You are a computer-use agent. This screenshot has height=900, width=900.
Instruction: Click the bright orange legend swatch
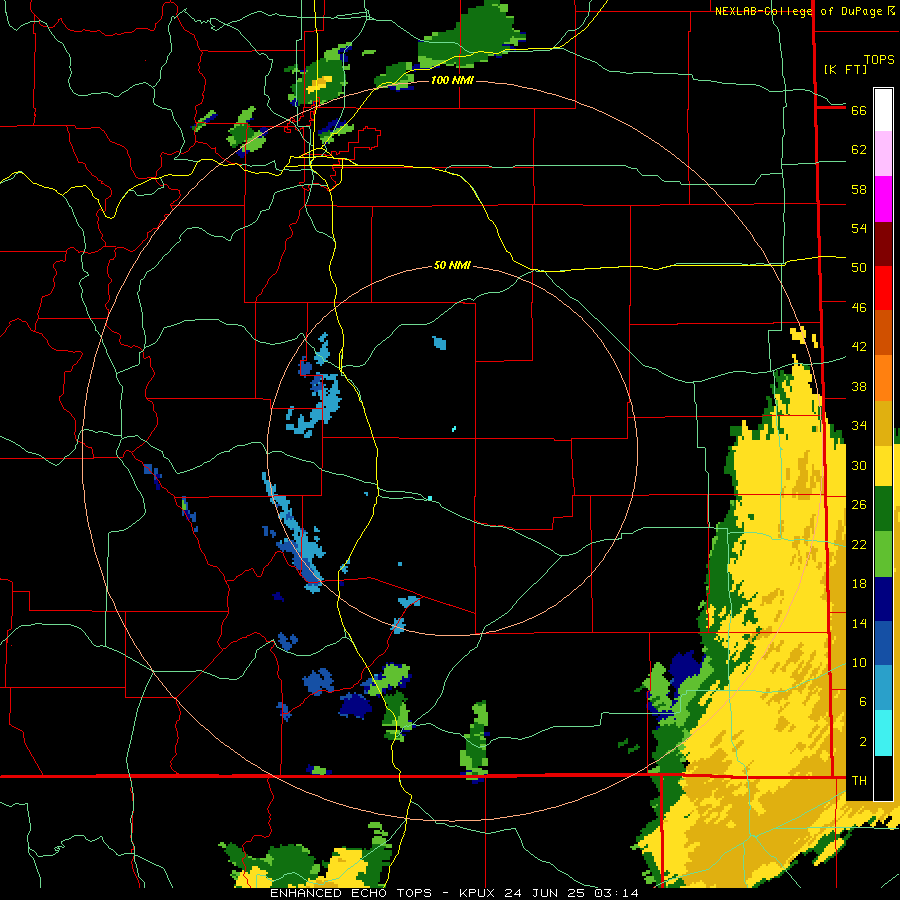(x=883, y=378)
